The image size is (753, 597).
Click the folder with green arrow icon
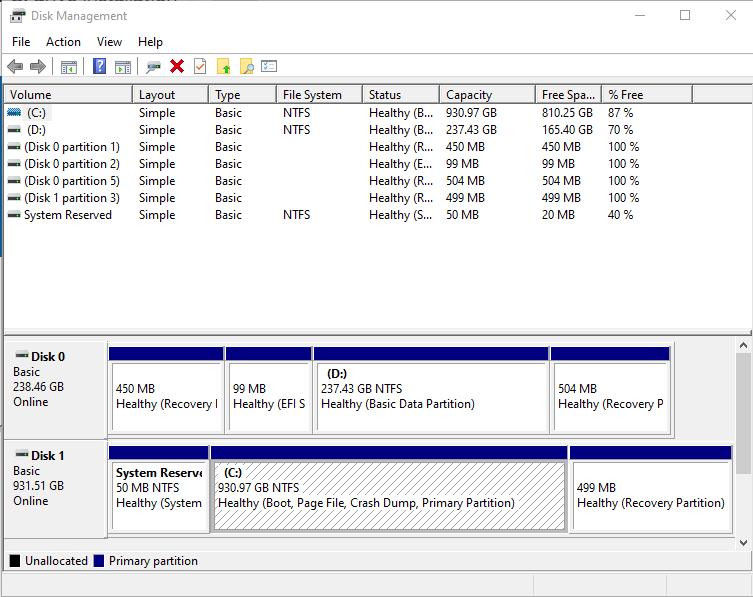tap(223, 66)
